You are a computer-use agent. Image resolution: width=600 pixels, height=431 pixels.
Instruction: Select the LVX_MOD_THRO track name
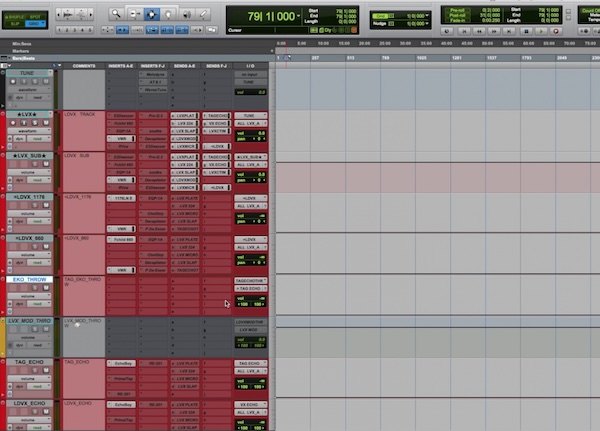[29, 321]
